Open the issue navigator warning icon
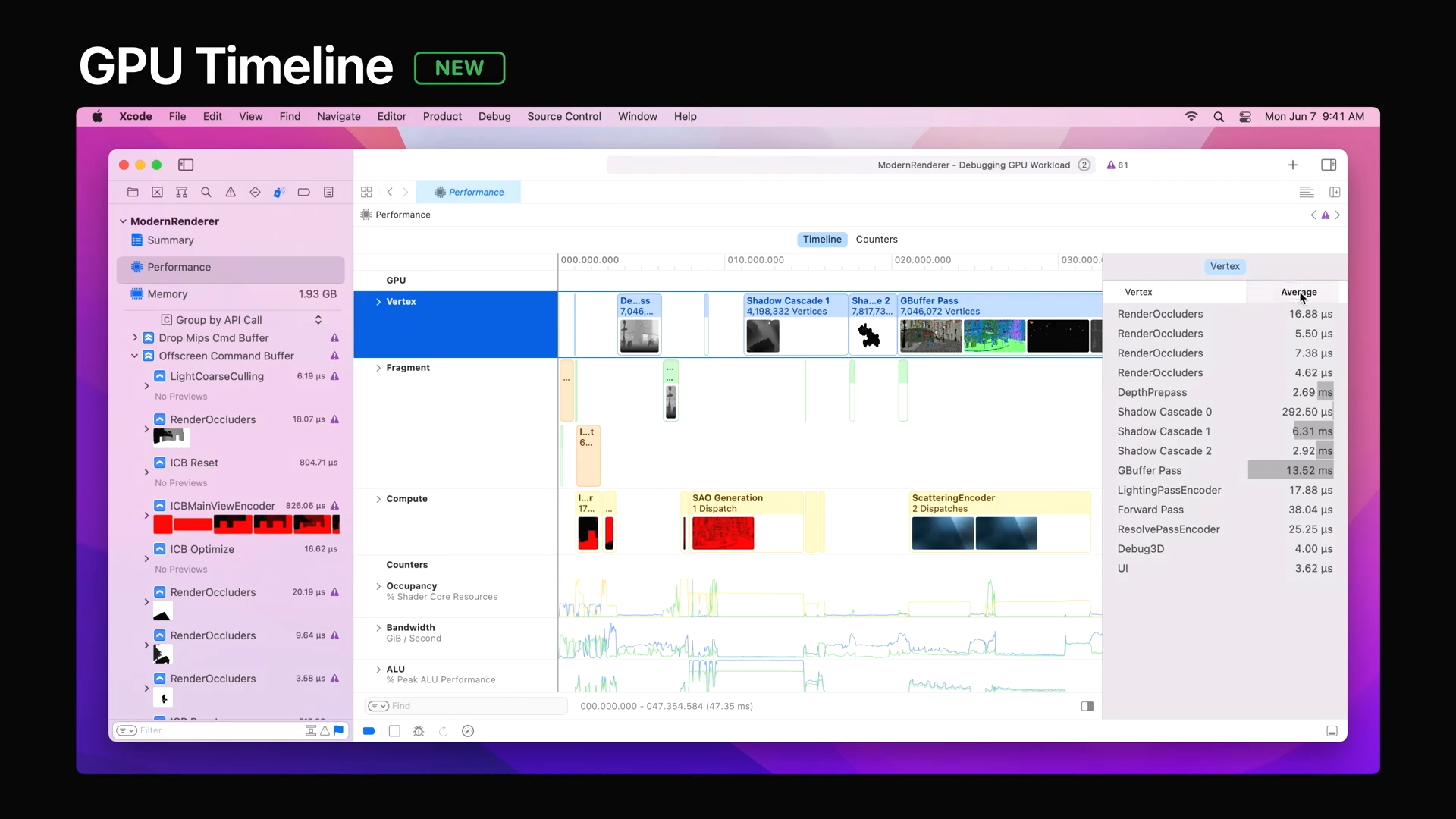 point(231,193)
